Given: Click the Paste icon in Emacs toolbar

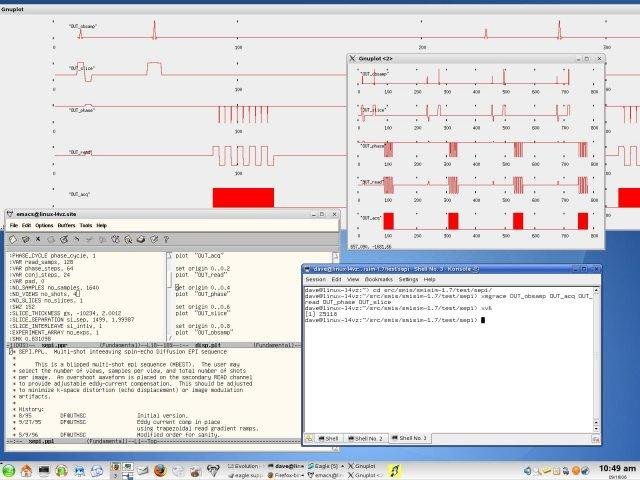Looking at the screenshot, I should click(x=115, y=240).
